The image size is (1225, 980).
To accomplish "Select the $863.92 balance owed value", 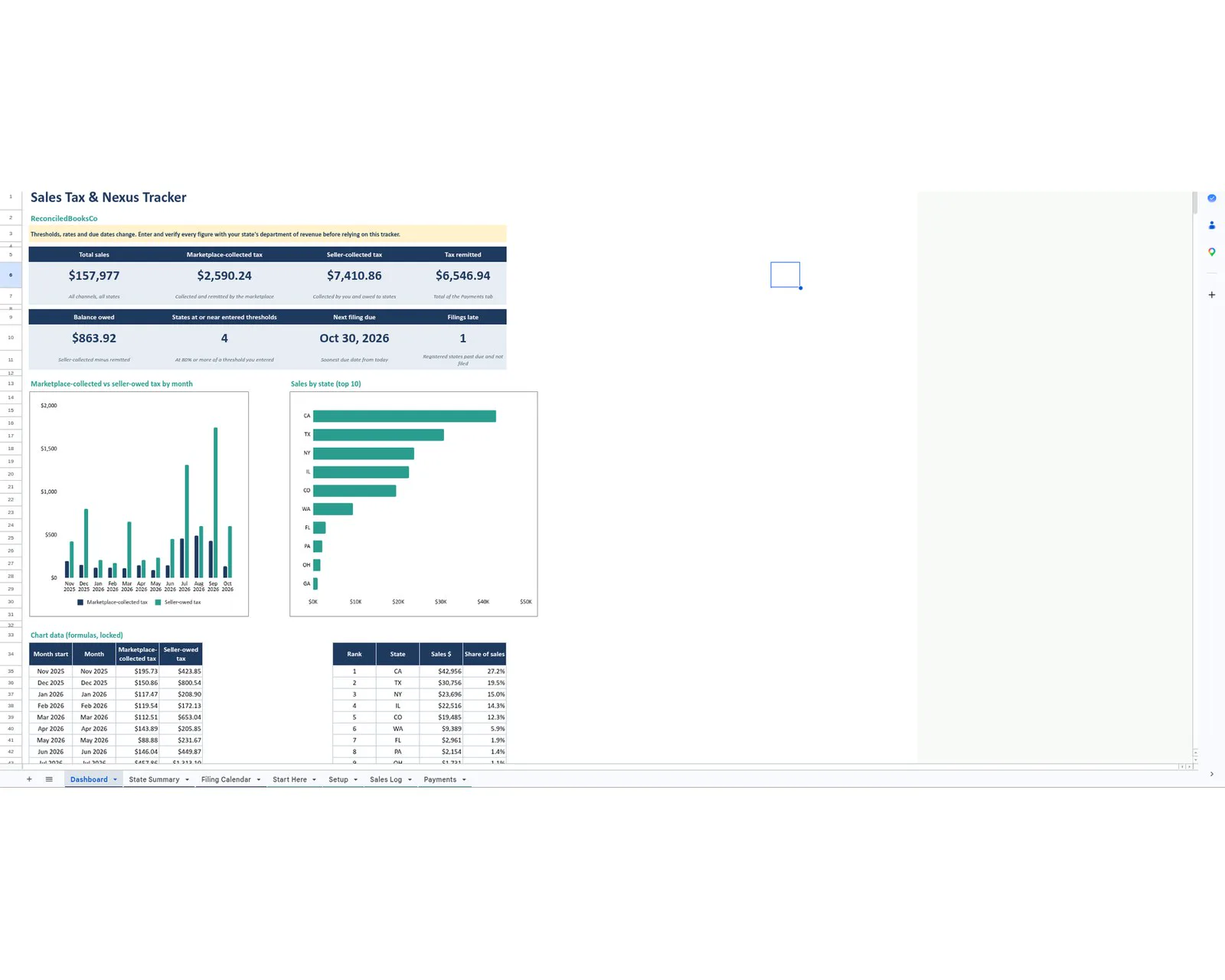I will (x=94, y=338).
